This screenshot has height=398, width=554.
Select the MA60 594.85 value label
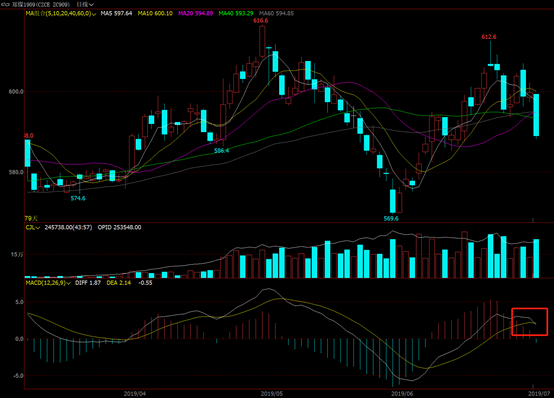[276, 13]
